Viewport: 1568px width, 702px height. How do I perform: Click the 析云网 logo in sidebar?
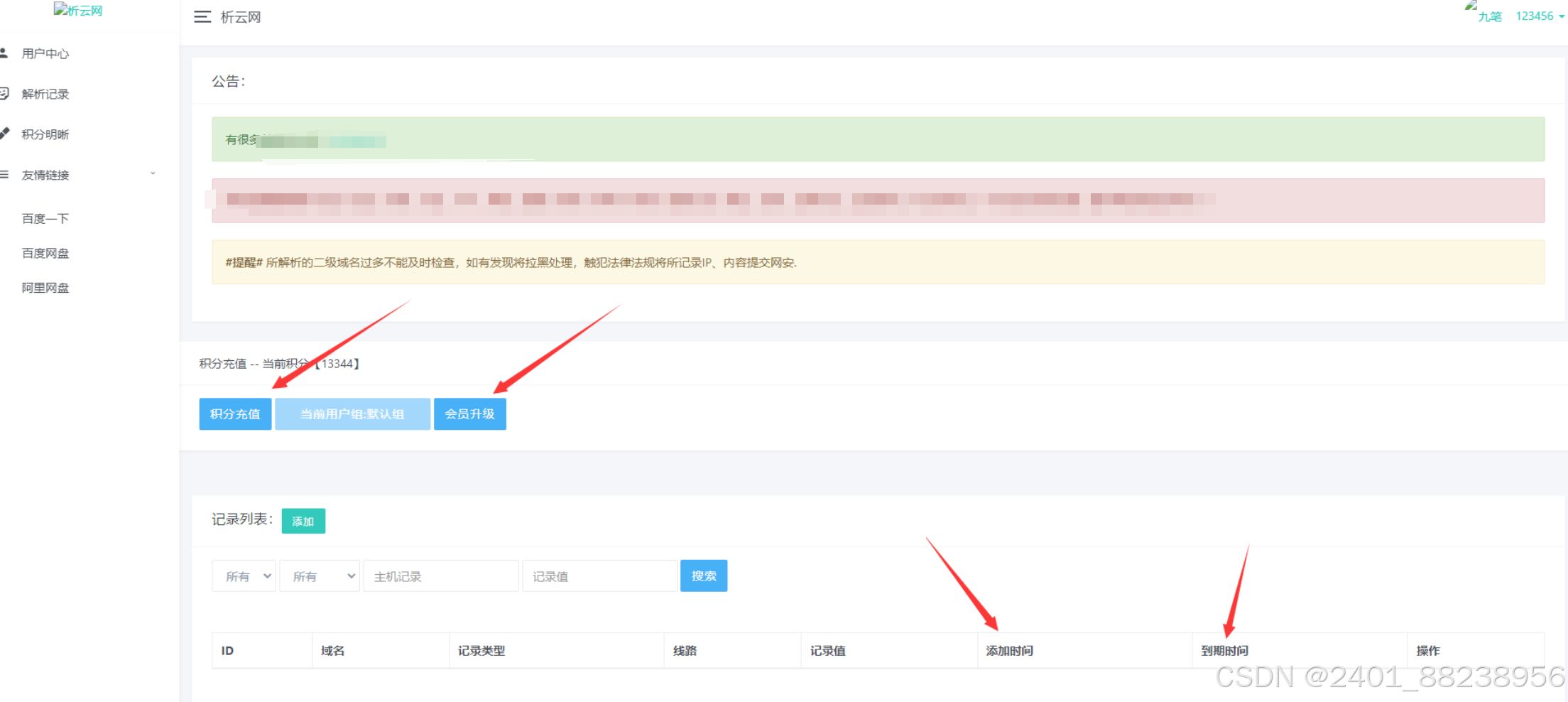[78, 10]
